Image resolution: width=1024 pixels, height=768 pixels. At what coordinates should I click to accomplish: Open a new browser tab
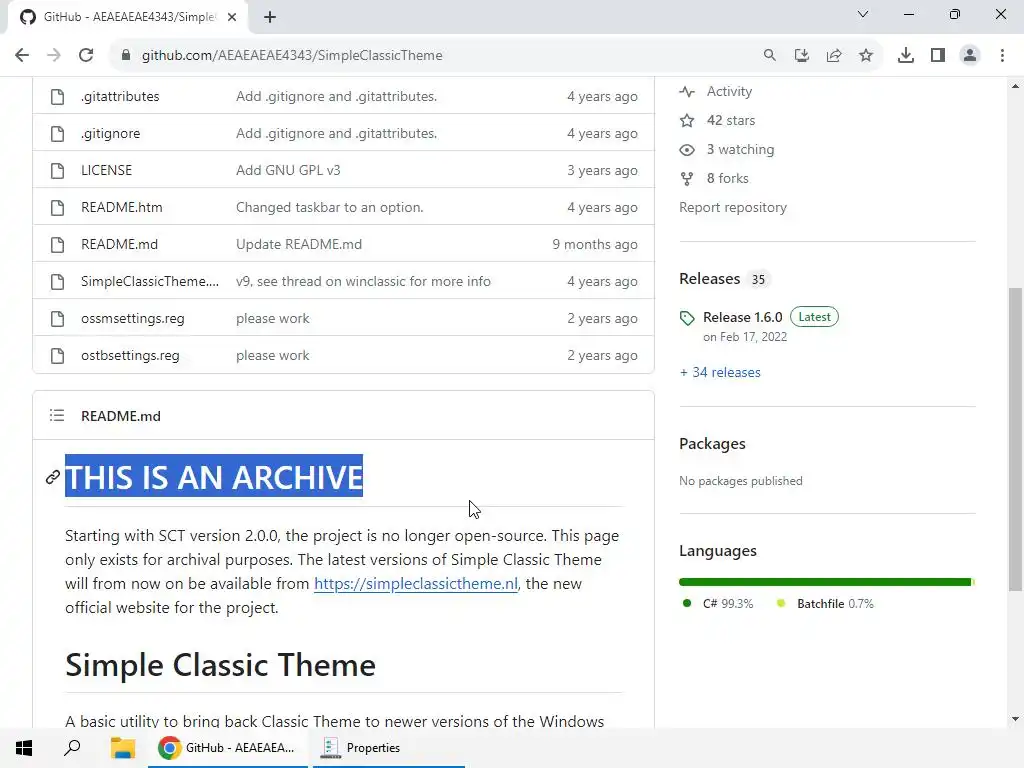pyautogui.click(x=270, y=17)
